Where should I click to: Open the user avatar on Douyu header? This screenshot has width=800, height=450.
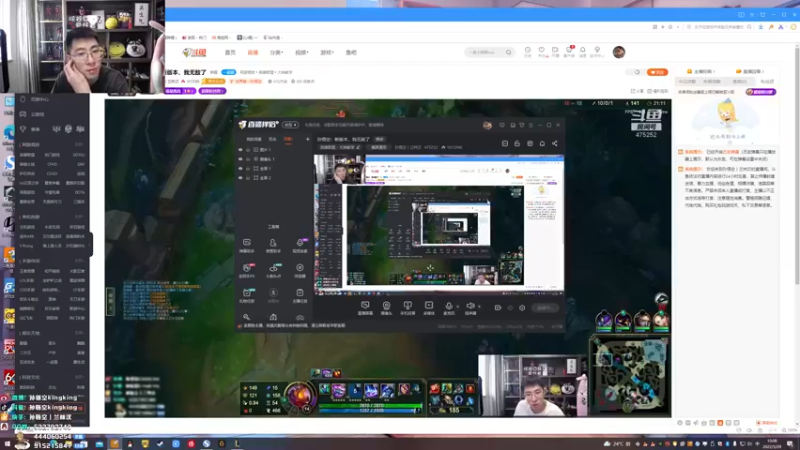(619, 52)
